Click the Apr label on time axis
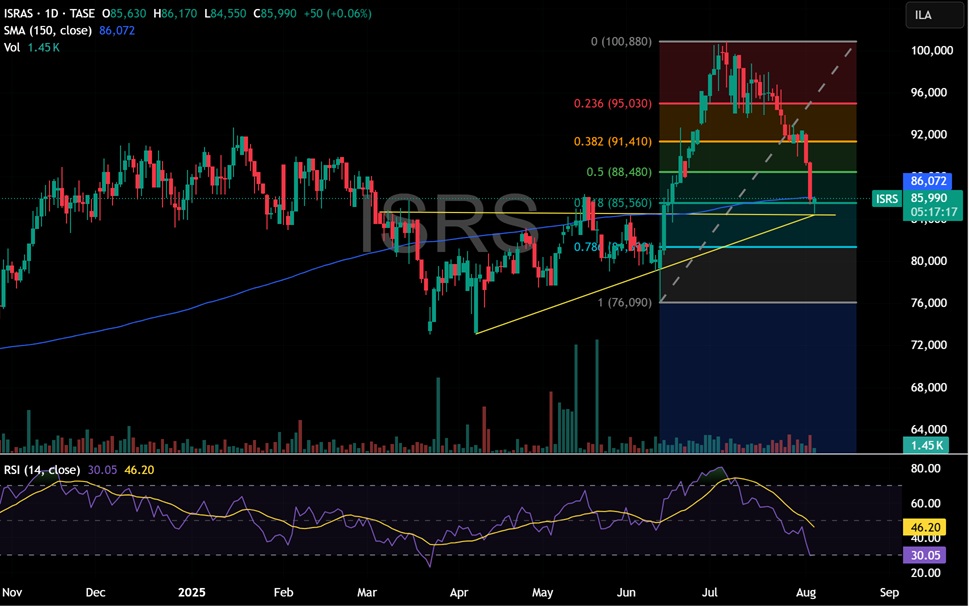Viewport: 969px width, 606px height. pyautogui.click(x=459, y=592)
